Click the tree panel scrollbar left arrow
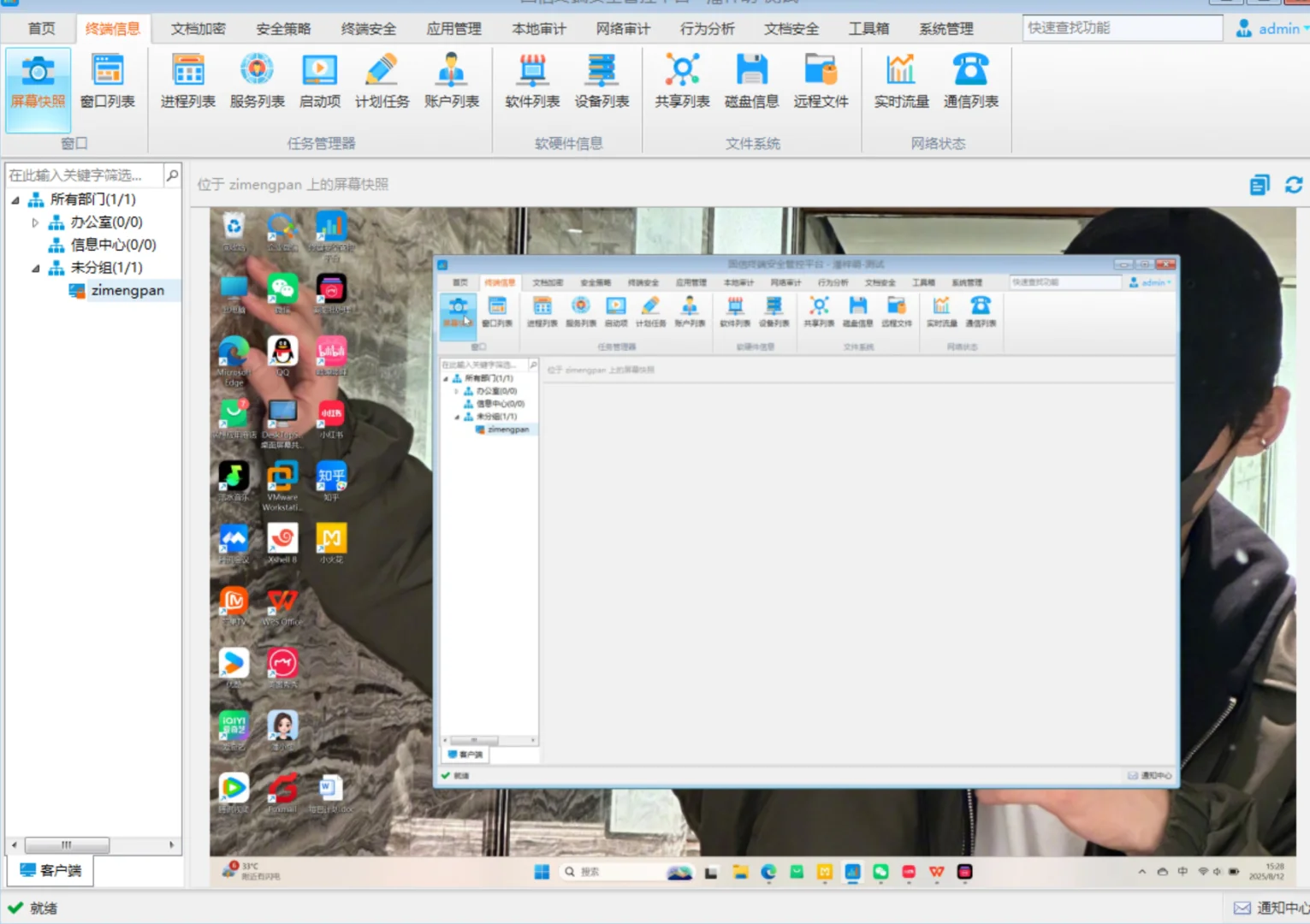This screenshot has width=1310, height=924. 14,845
